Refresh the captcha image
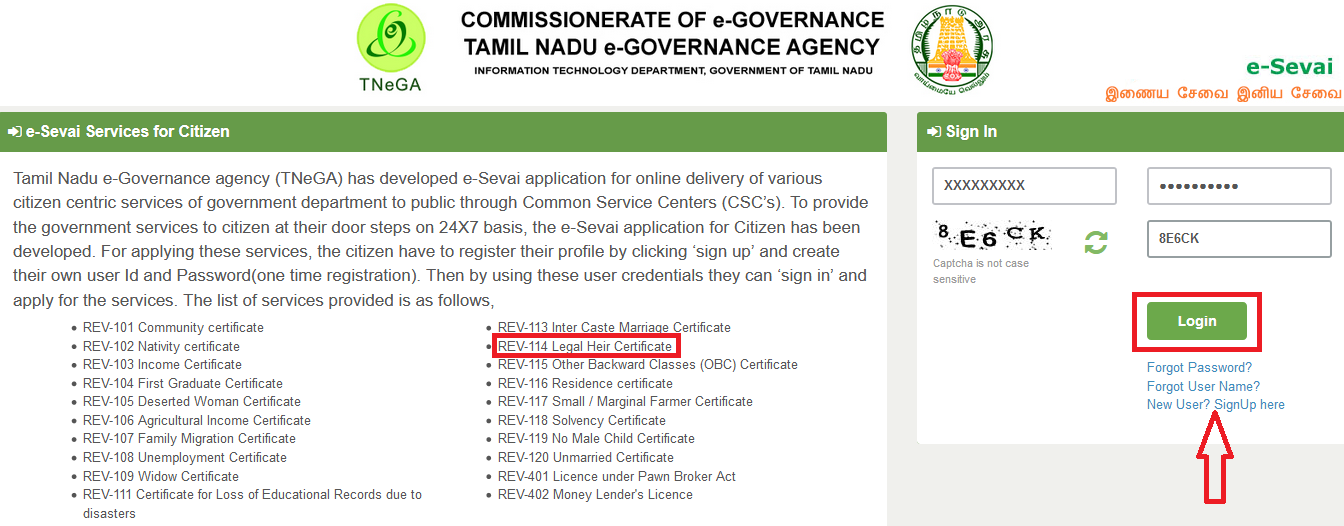The height and width of the screenshot is (526, 1344). [x=1096, y=241]
